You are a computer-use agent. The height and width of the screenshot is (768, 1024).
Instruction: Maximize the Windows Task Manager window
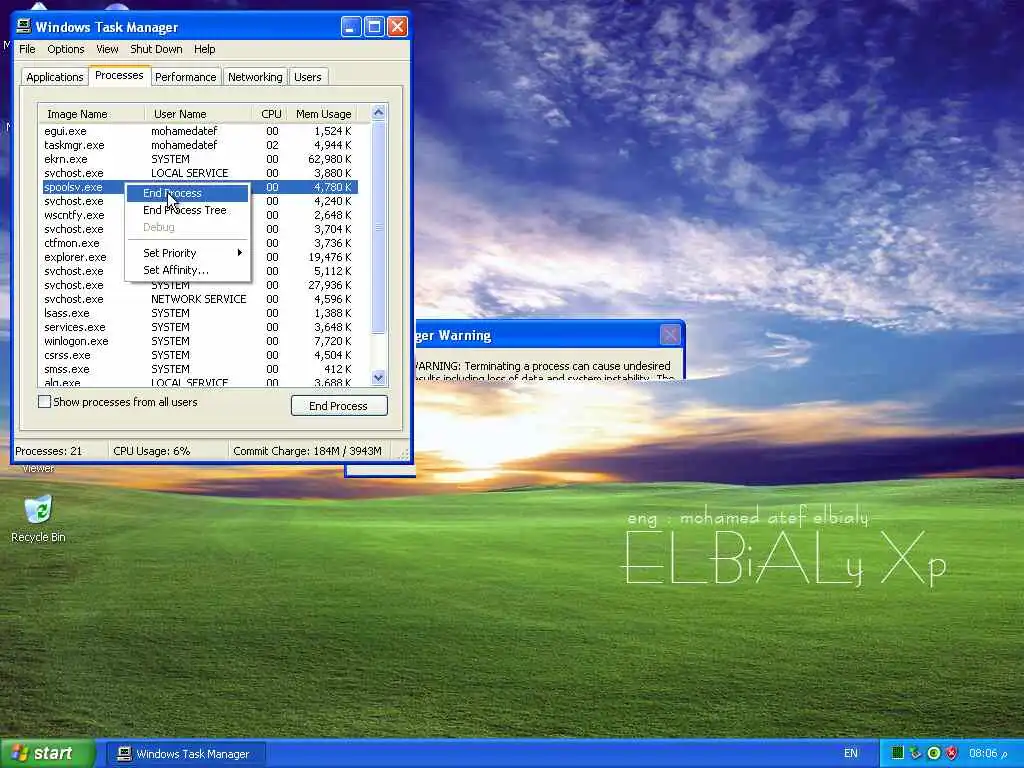click(374, 27)
